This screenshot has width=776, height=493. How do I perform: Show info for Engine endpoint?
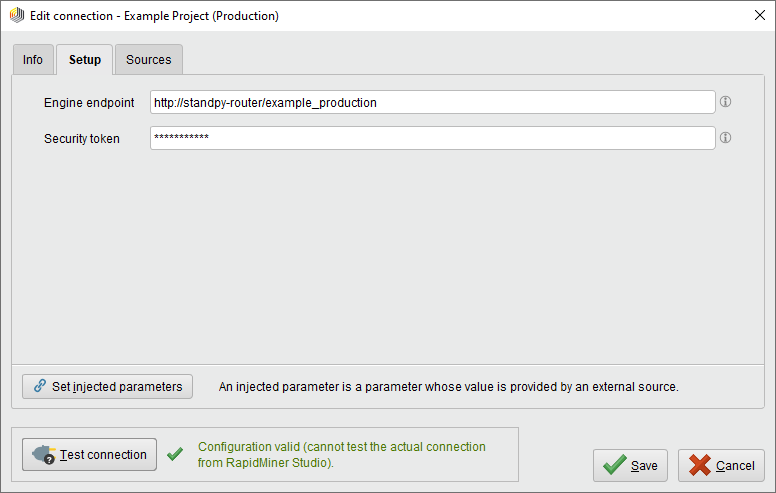click(x=726, y=102)
